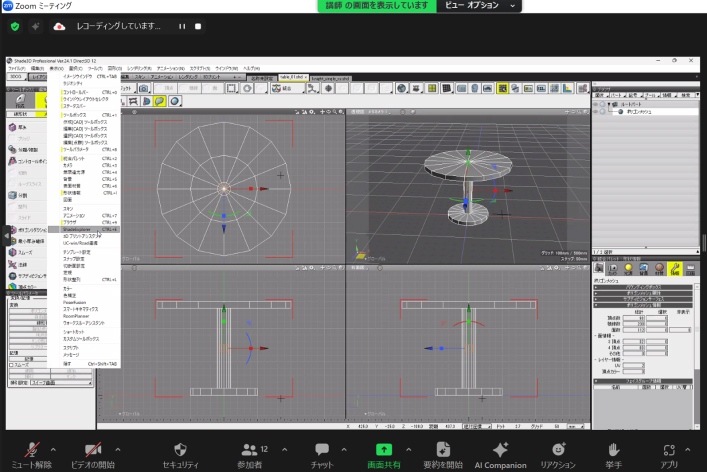Image resolution: width=707 pixels, height=472 pixels.
Task: Start meeting summary with 要約を開始
Action: click(x=443, y=455)
